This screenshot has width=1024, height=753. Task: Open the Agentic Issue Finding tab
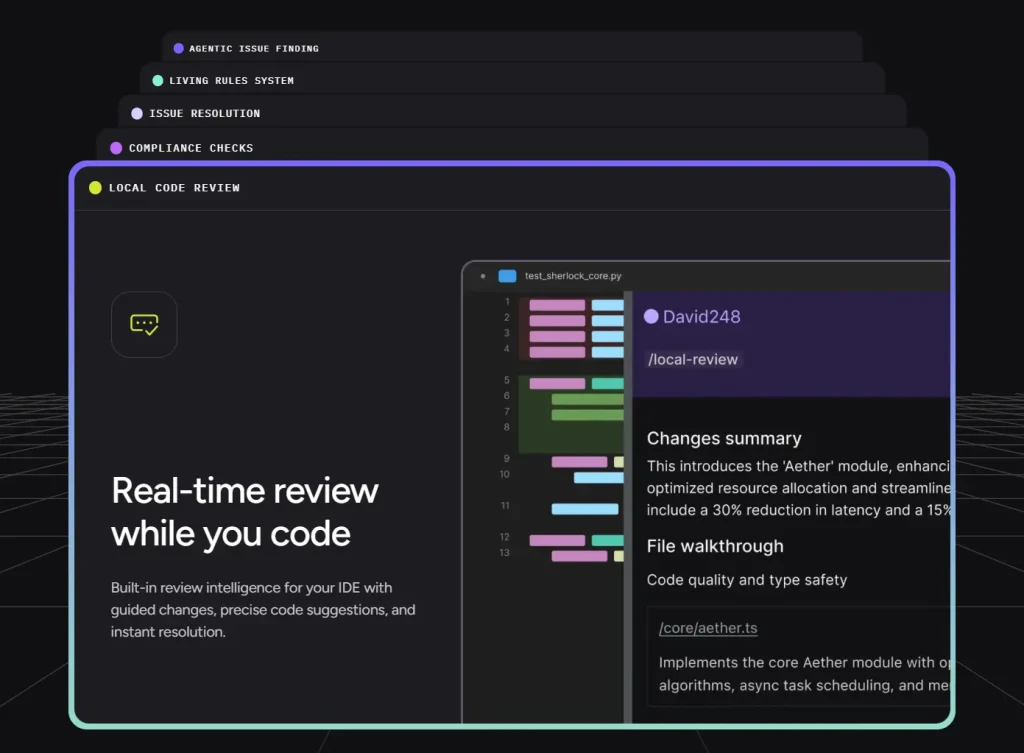tap(254, 48)
